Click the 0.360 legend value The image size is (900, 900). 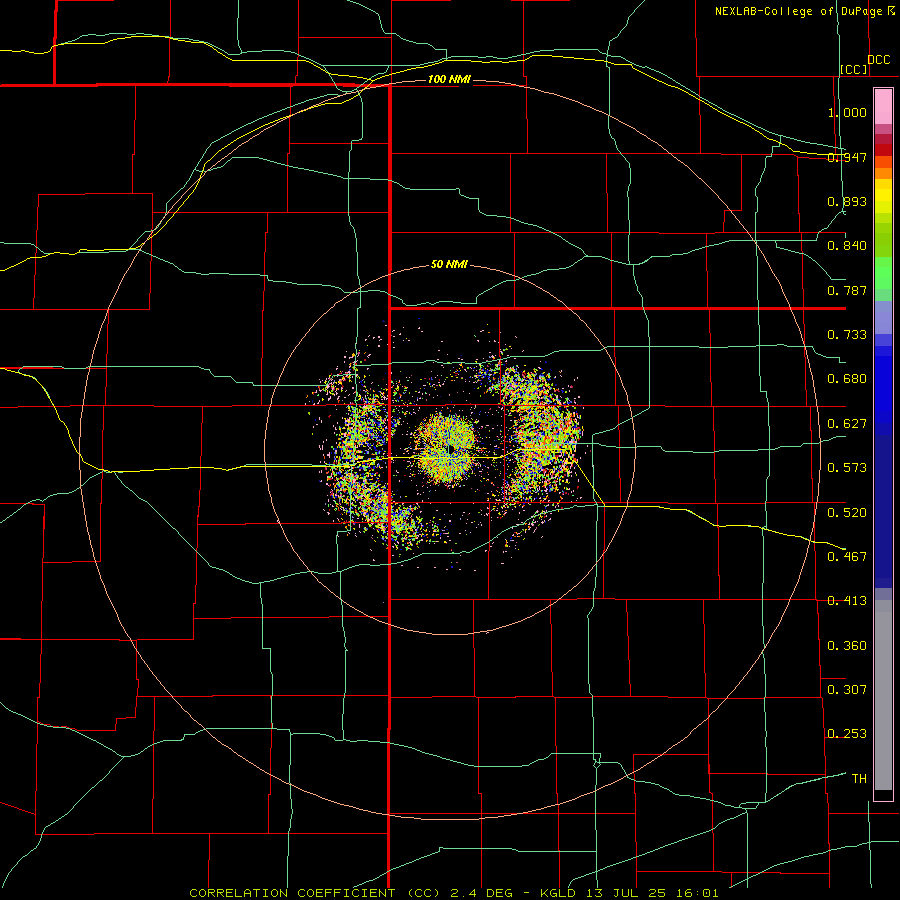point(847,646)
